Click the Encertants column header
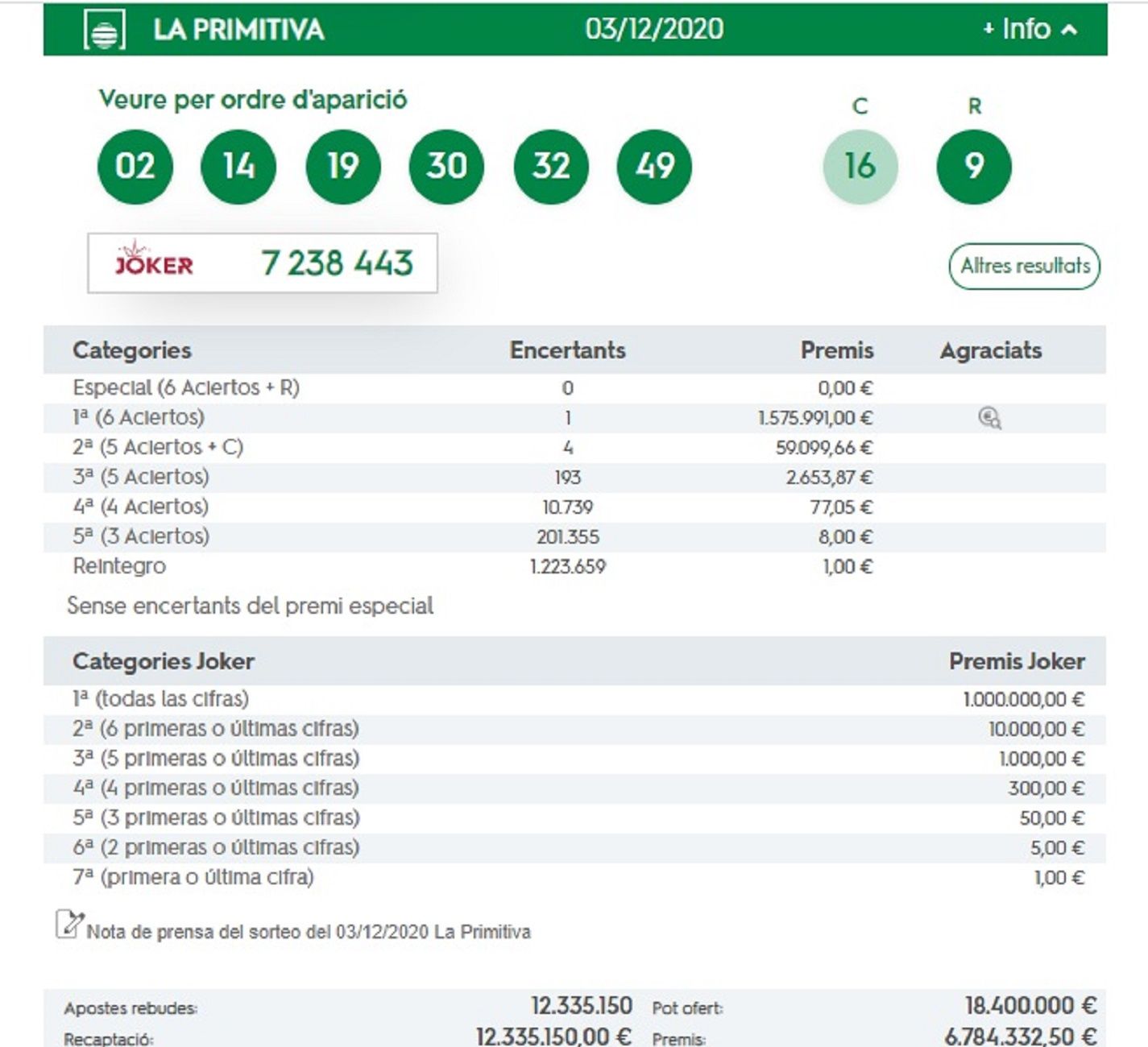The width and height of the screenshot is (1148, 1047). (x=568, y=350)
